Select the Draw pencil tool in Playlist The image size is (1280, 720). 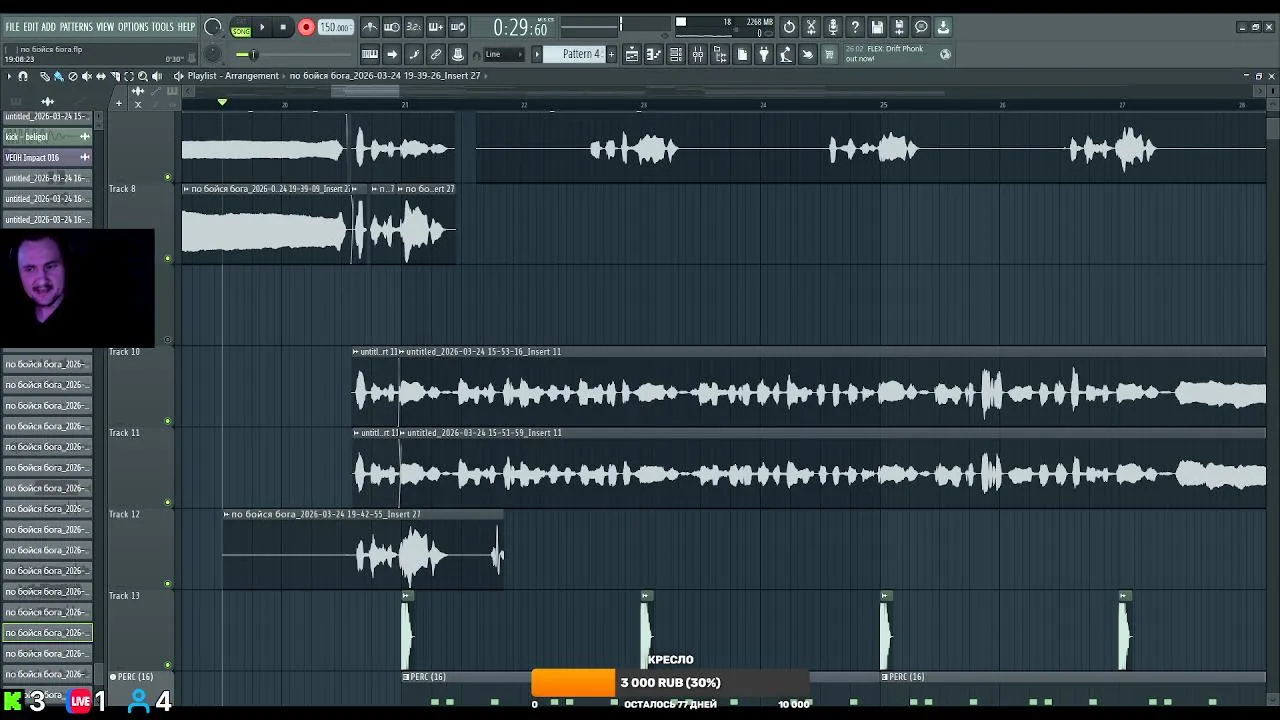[x=45, y=76]
